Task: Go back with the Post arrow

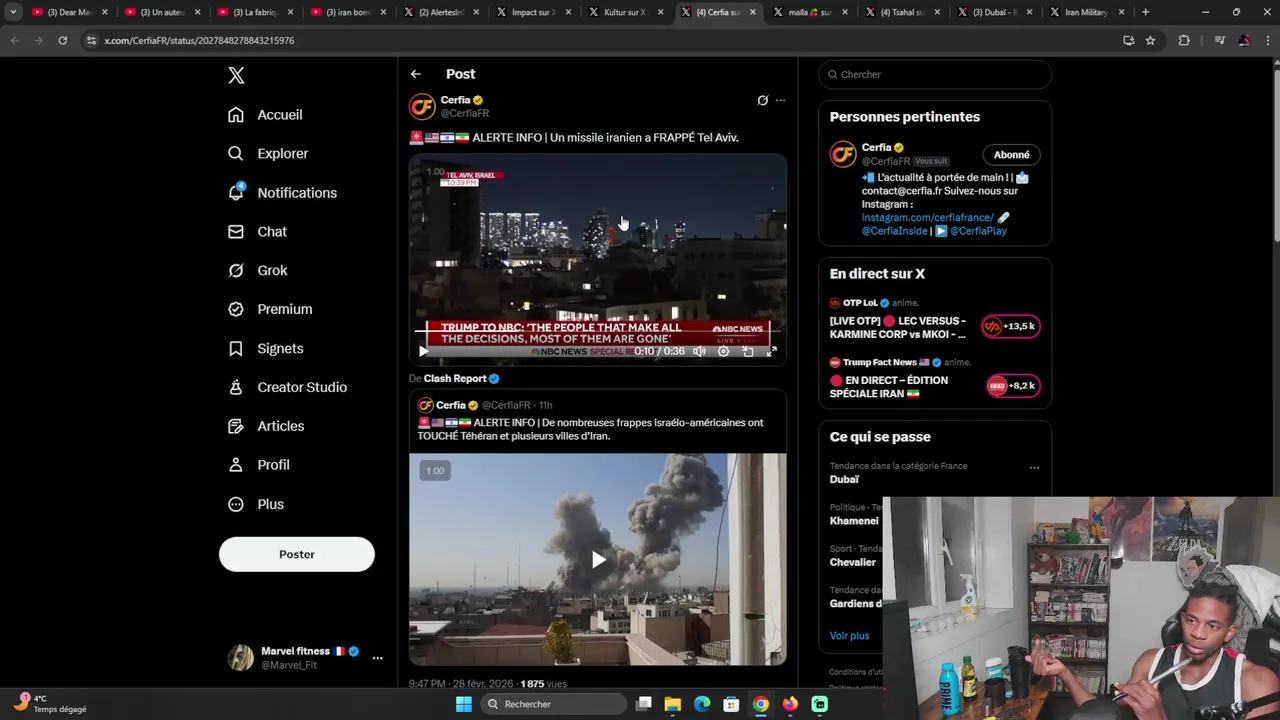Action: (x=416, y=74)
